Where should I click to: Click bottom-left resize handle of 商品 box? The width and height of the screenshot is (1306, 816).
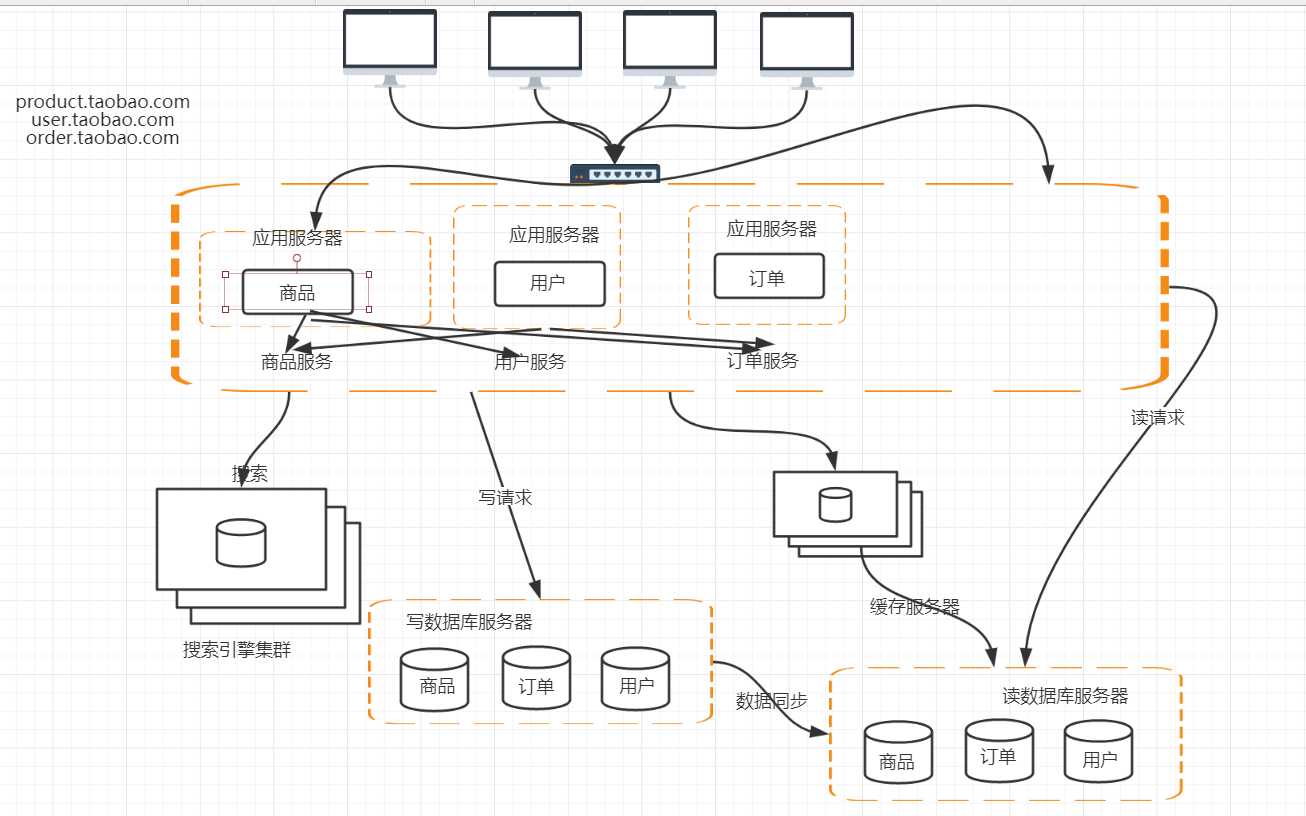(226, 309)
